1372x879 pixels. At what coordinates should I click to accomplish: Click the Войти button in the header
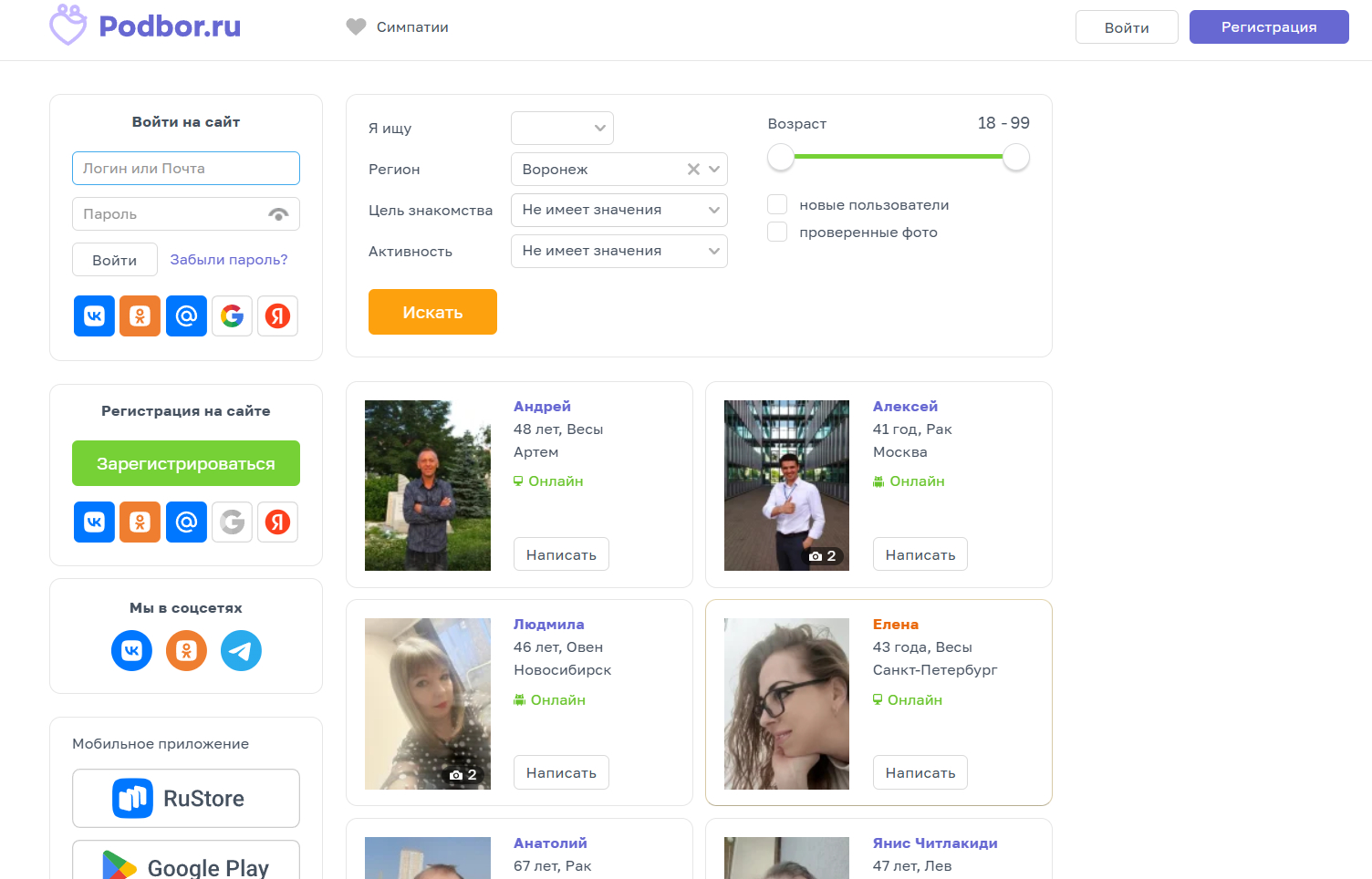[x=1127, y=27]
